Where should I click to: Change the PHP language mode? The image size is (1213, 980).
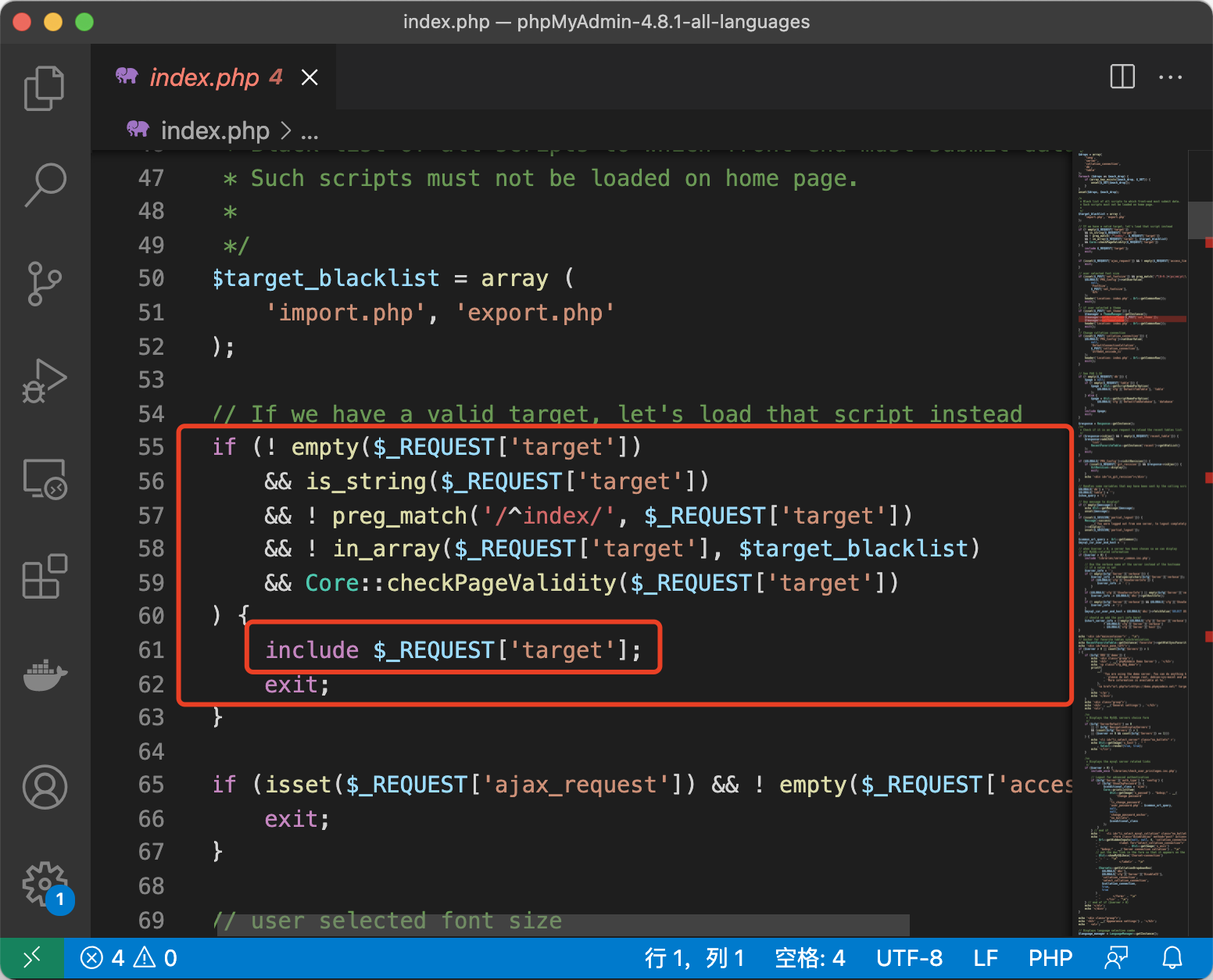pyautogui.click(x=1050, y=958)
